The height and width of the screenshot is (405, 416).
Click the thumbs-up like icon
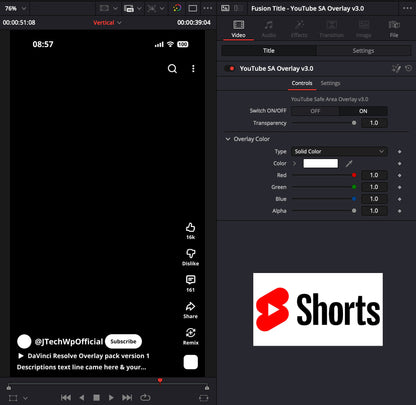[190, 227]
